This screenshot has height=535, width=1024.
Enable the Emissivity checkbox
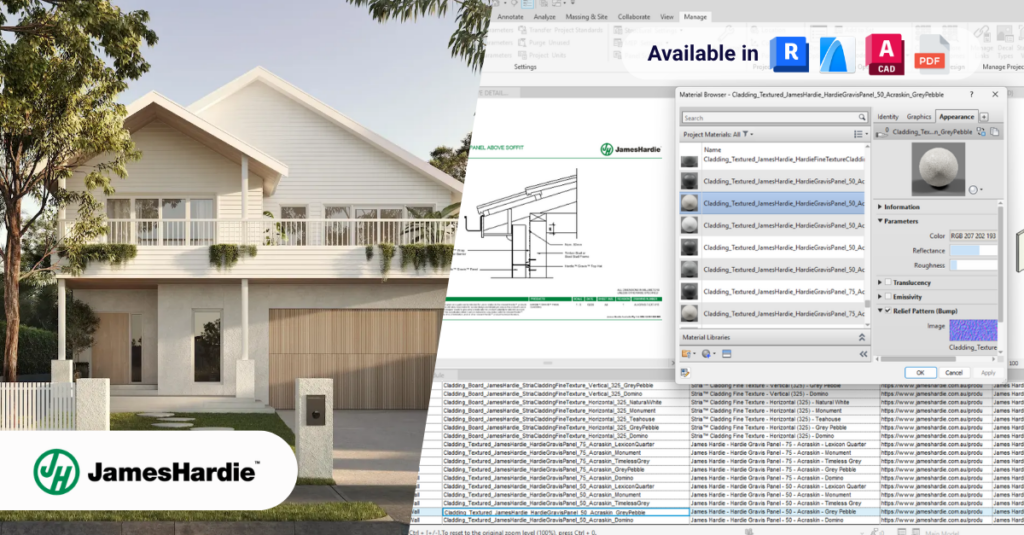[x=888, y=297]
